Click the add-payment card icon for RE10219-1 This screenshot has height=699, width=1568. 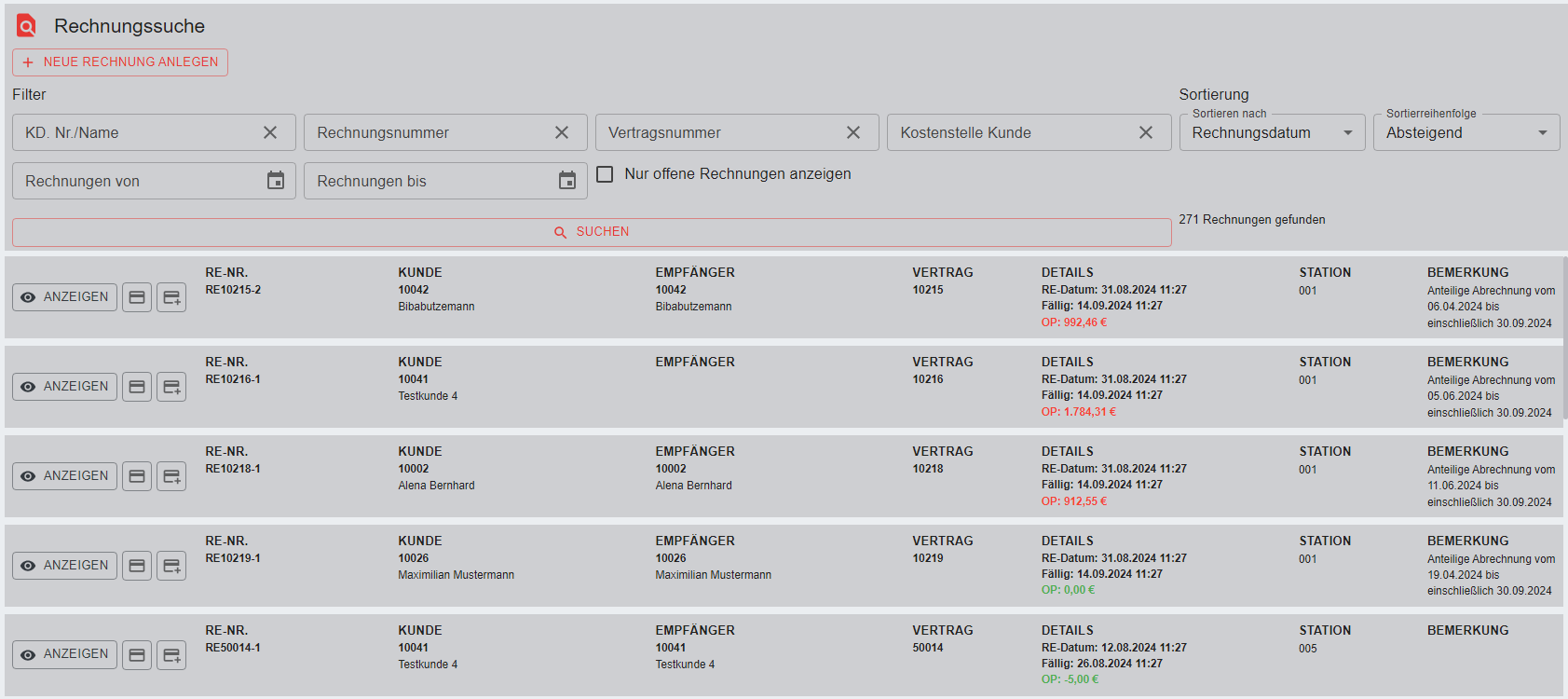(x=171, y=566)
